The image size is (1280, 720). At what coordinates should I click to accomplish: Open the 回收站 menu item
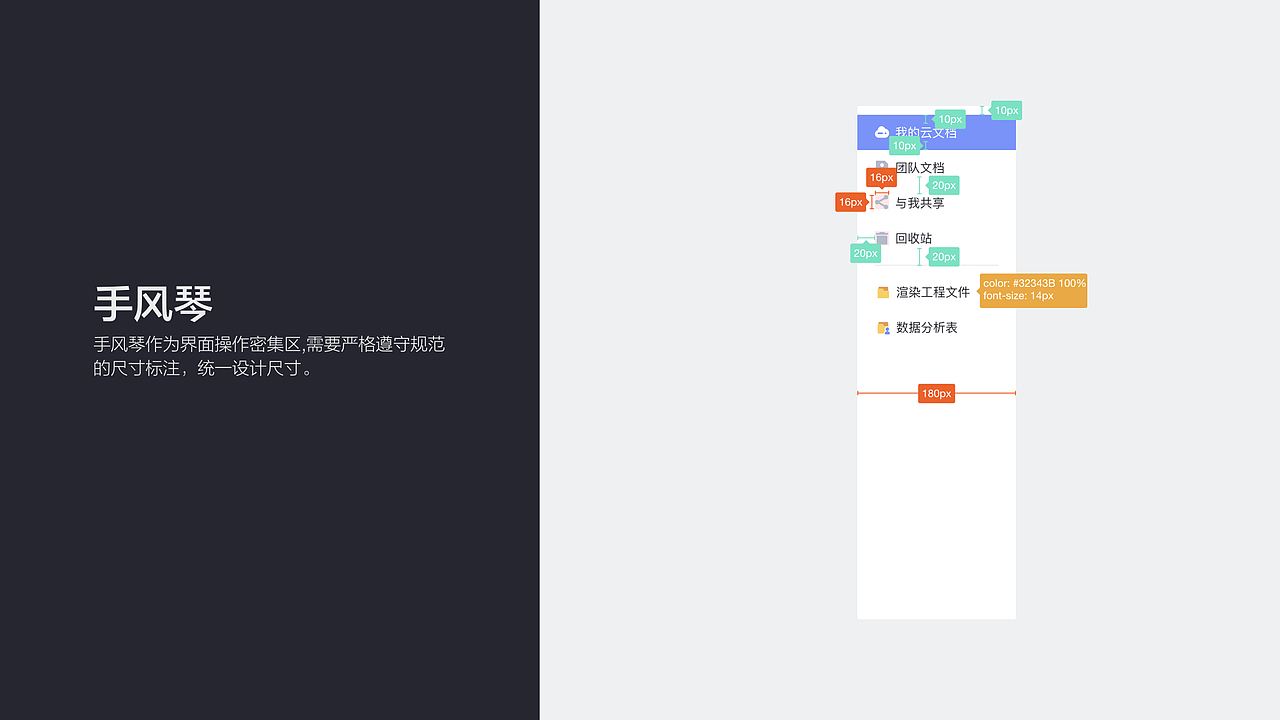(x=936, y=238)
